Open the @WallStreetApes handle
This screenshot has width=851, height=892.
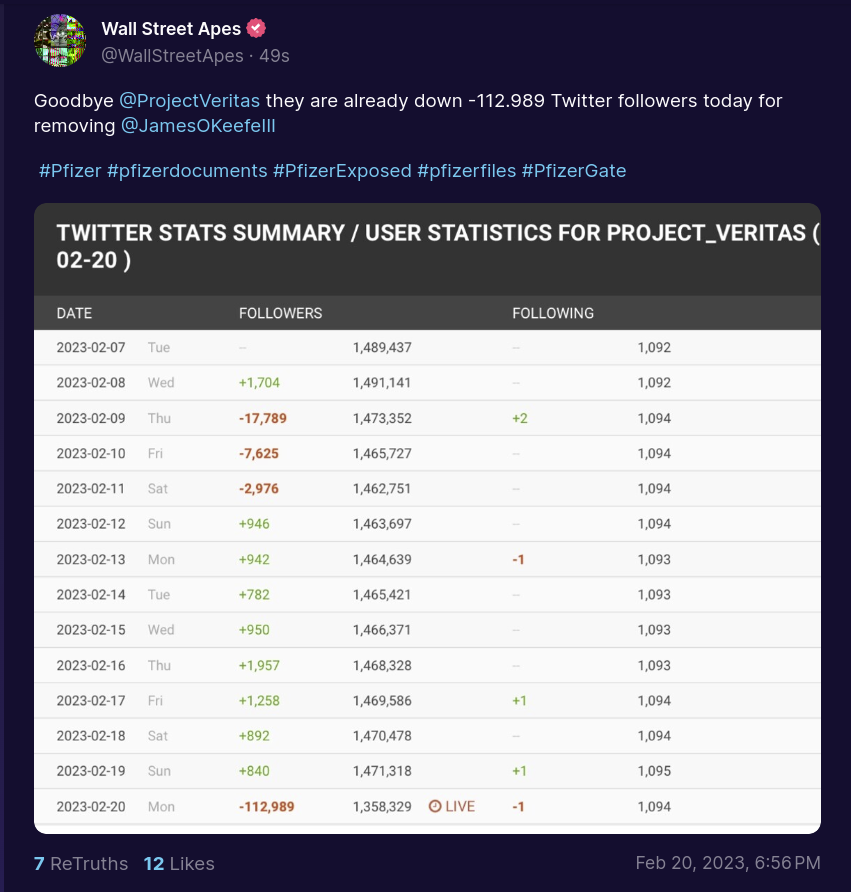pos(172,56)
